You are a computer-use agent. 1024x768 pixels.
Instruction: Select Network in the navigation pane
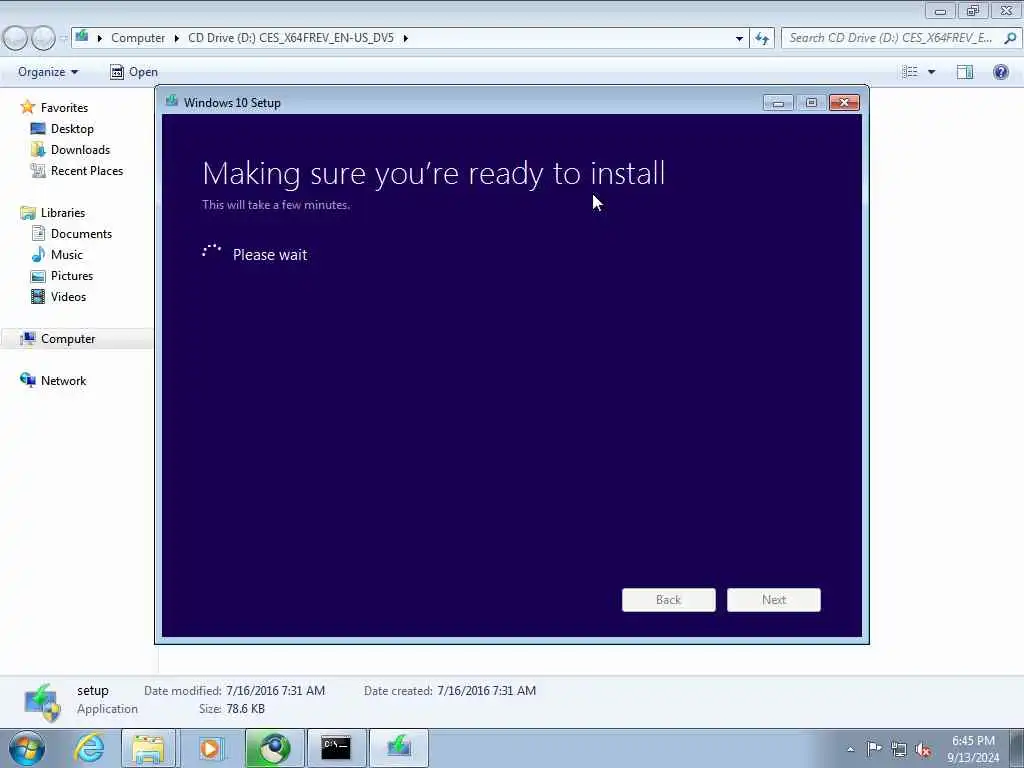(63, 381)
